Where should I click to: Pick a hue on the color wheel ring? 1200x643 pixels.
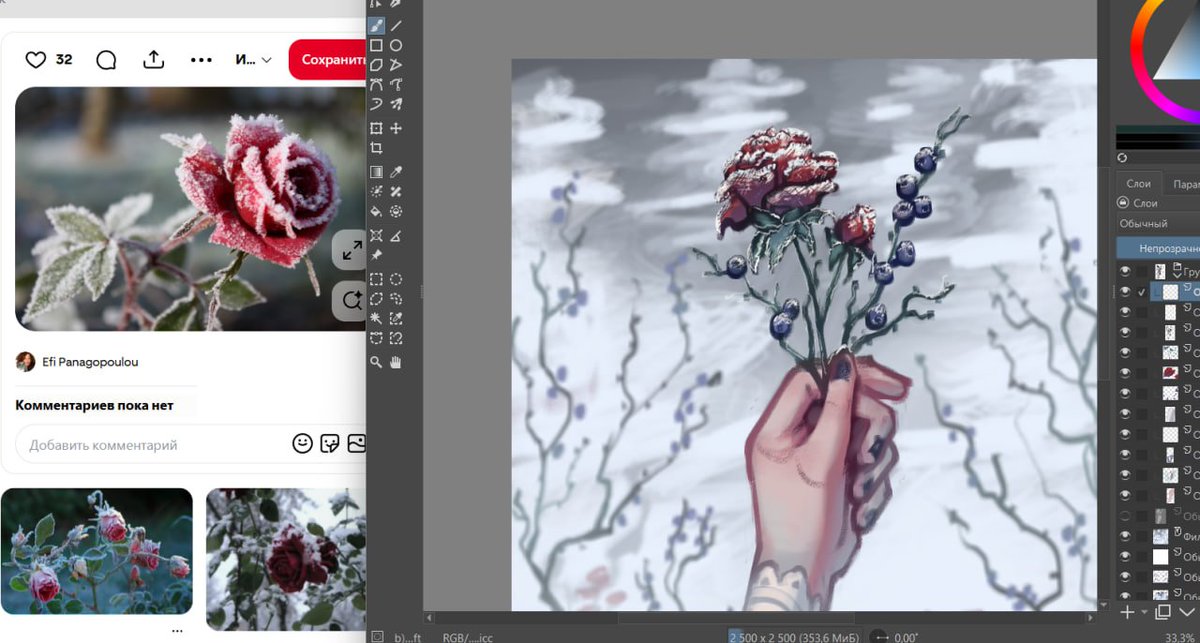1139,60
